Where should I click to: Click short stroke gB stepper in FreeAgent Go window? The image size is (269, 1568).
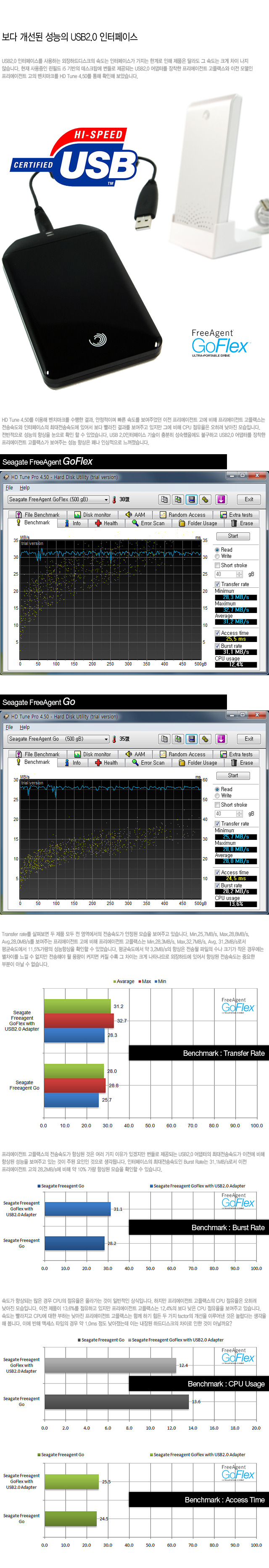pos(240,813)
